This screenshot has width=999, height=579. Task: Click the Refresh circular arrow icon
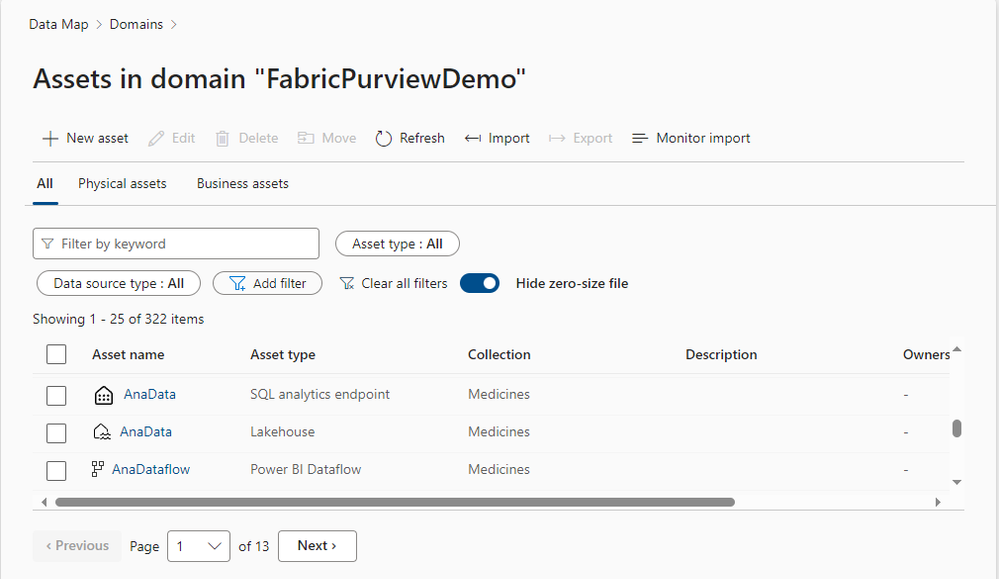pyautogui.click(x=384, y=138)
